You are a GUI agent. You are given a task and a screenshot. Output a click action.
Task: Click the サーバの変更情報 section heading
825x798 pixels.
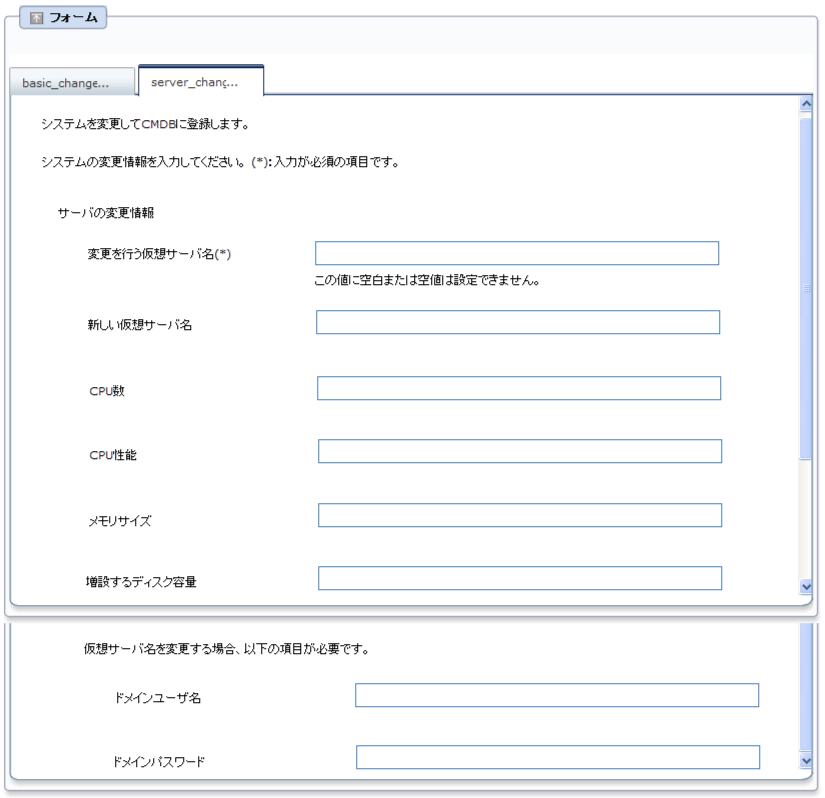tap(106, 213)
